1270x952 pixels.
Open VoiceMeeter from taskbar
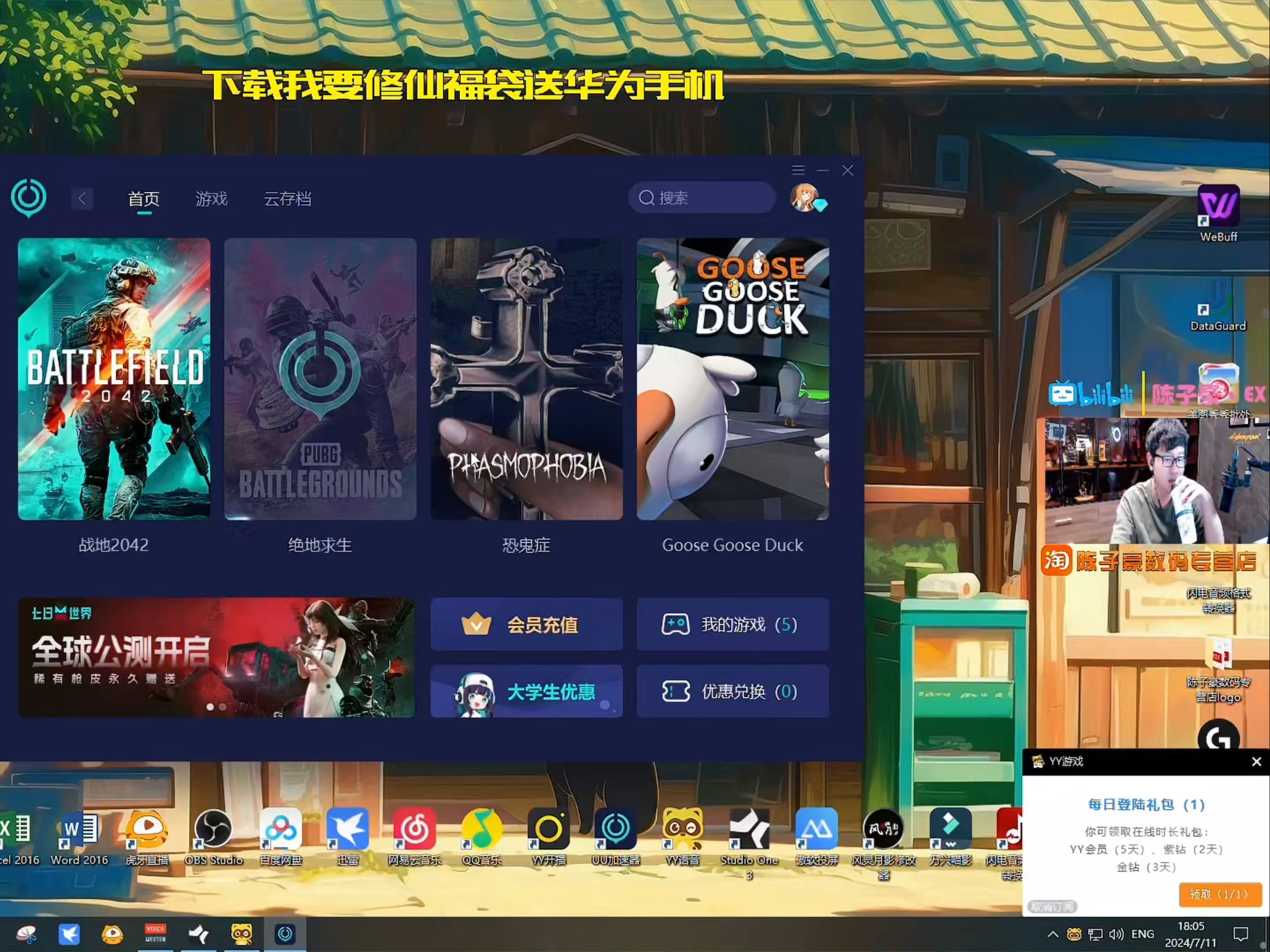pos(155,934)
